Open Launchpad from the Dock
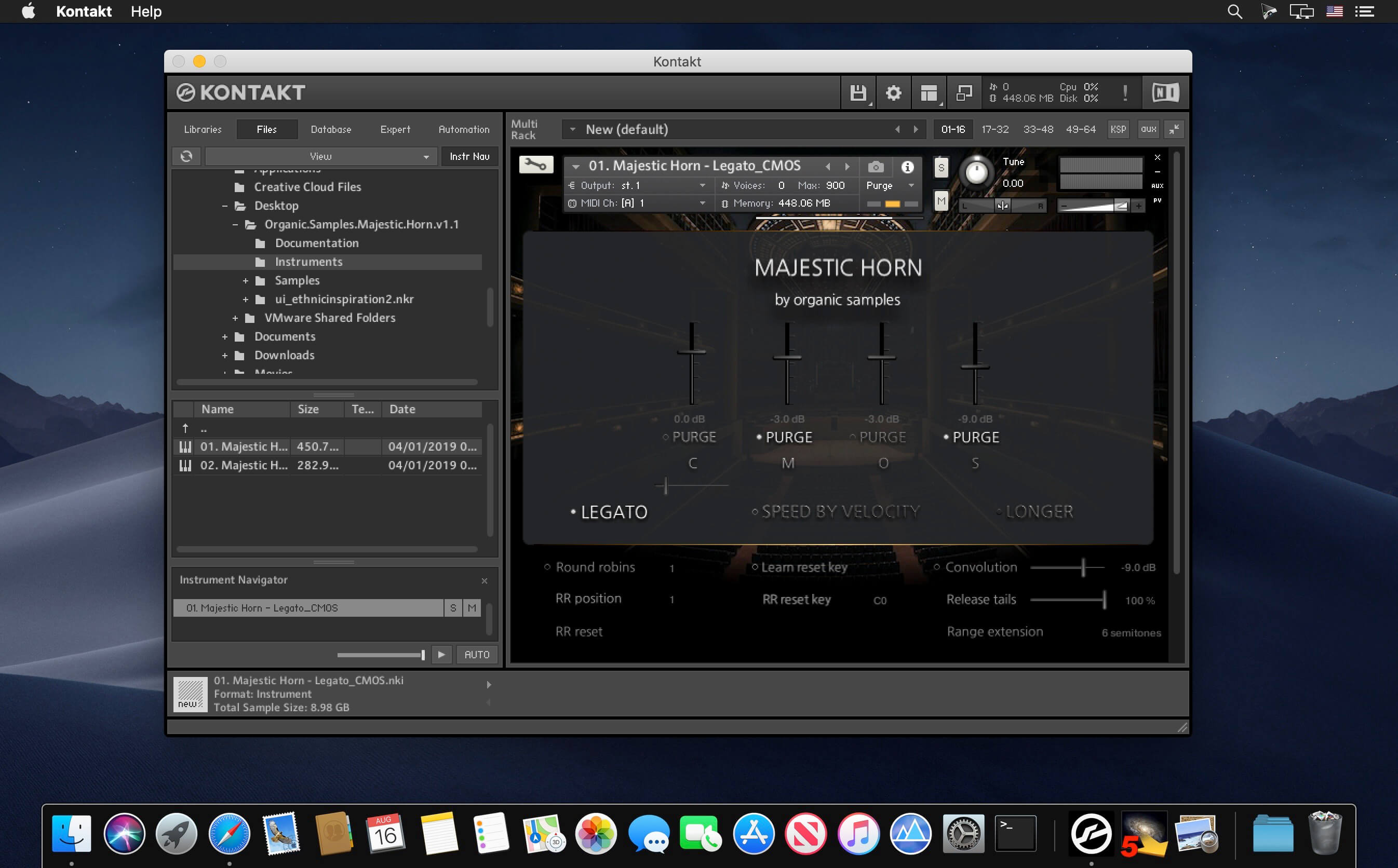The image size is (1398, 868). (176, 834)
